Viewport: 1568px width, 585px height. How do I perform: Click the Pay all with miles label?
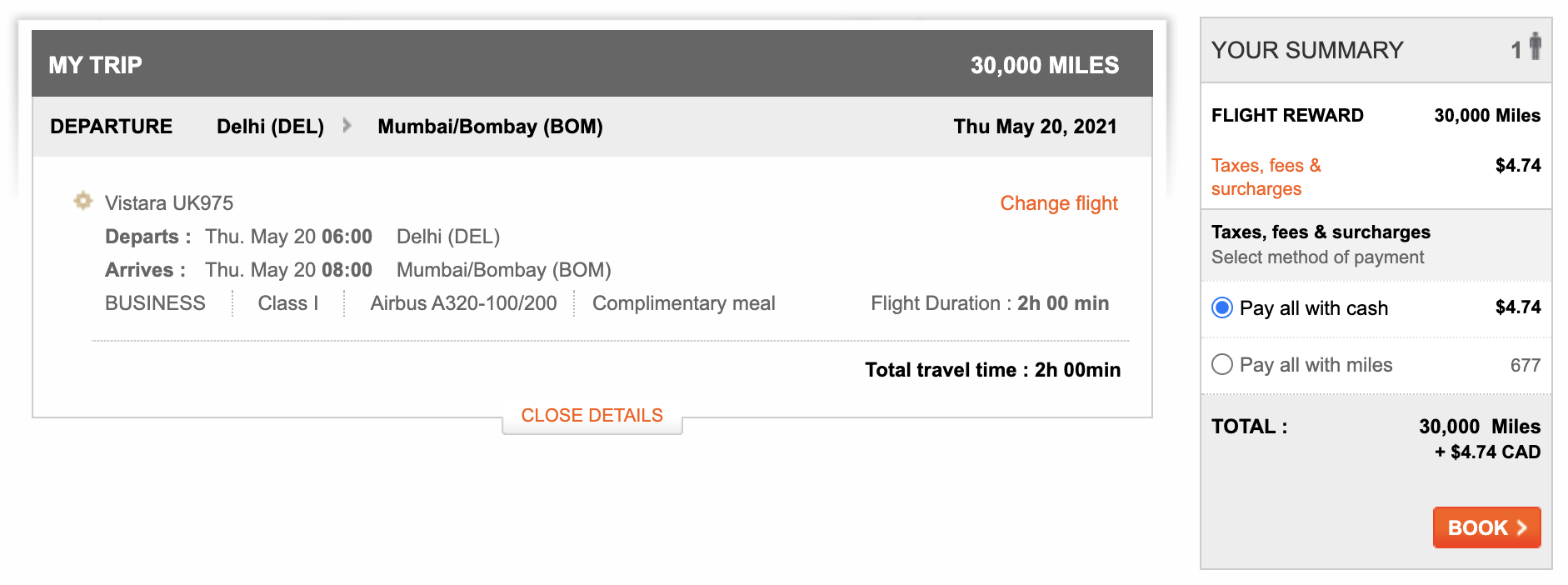[x=1316, y=365]
